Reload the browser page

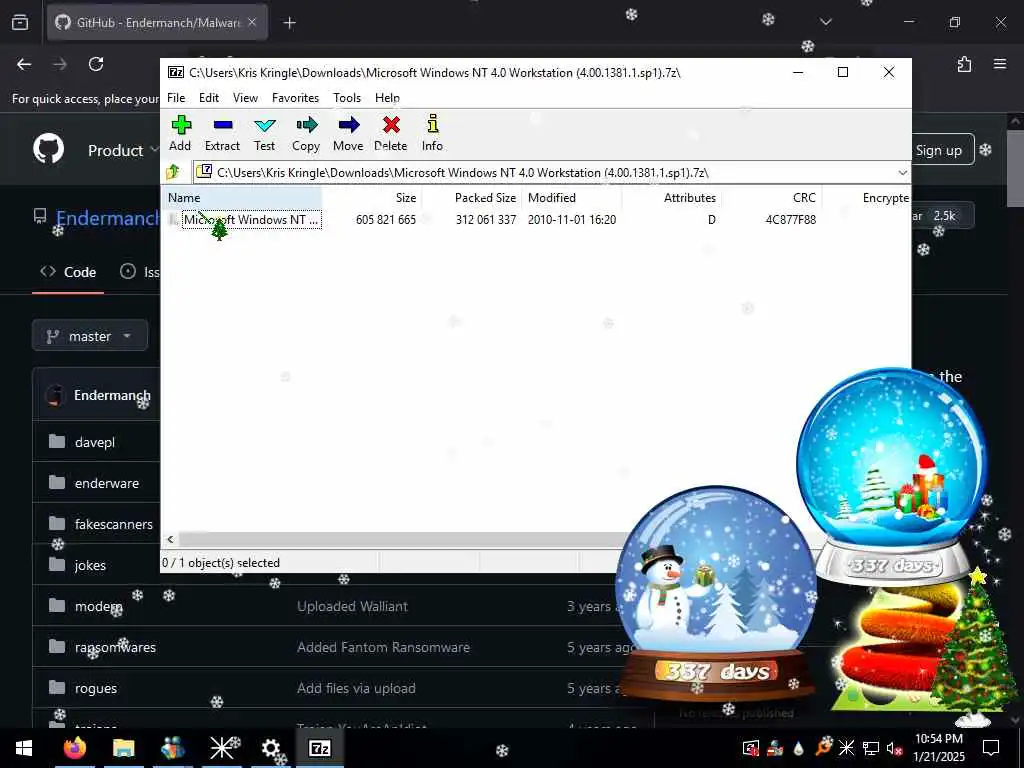[96, 64]
